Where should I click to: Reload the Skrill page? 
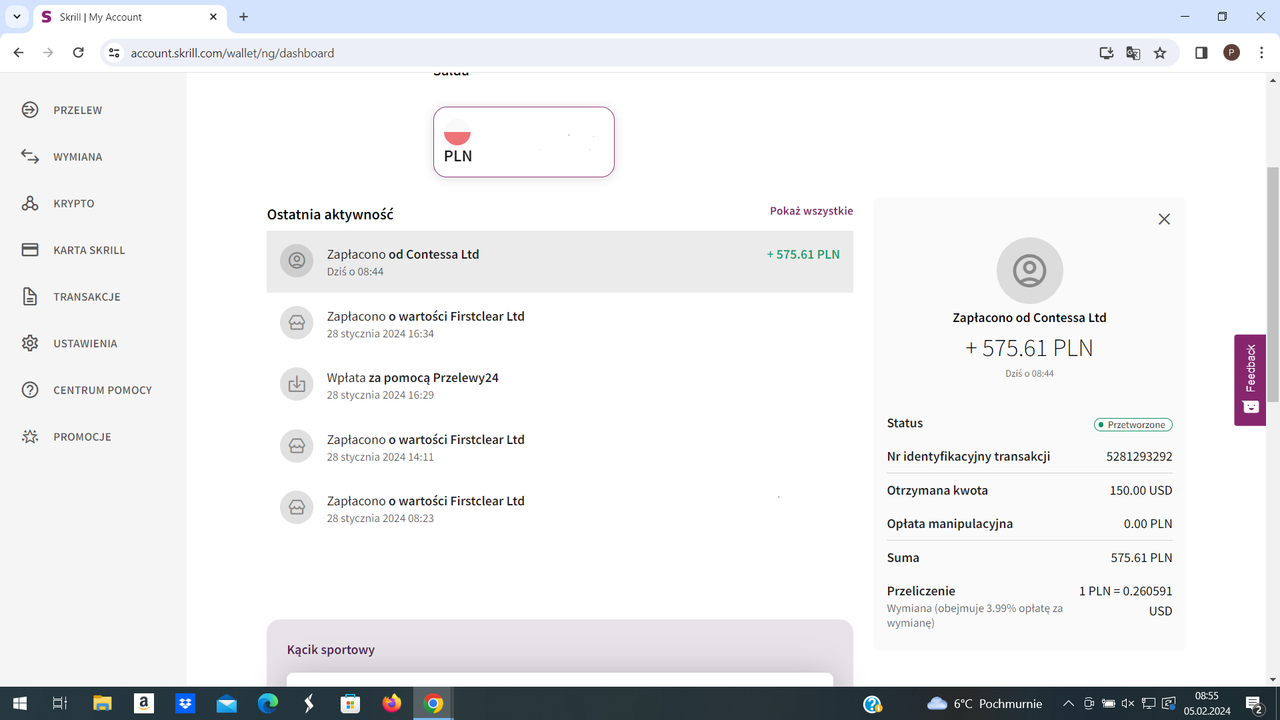tap(78, 53)
